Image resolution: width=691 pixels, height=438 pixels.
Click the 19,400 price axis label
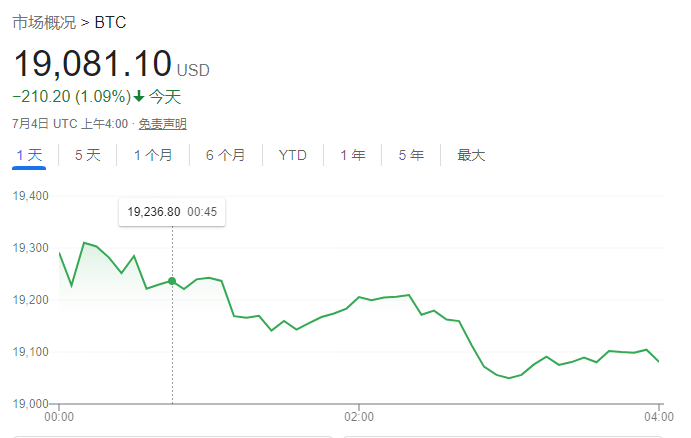tap(32, 195)
